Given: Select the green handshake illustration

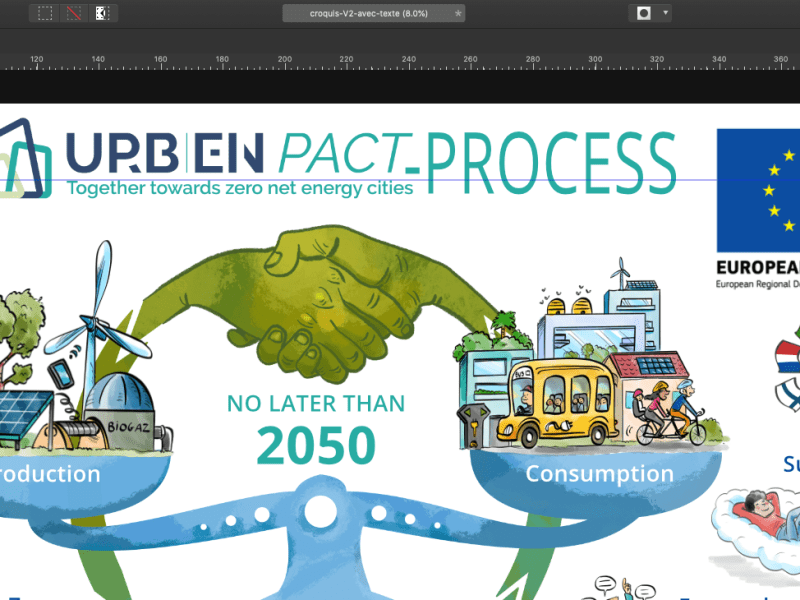Looking at the screenshot, I should coord(320,300).
